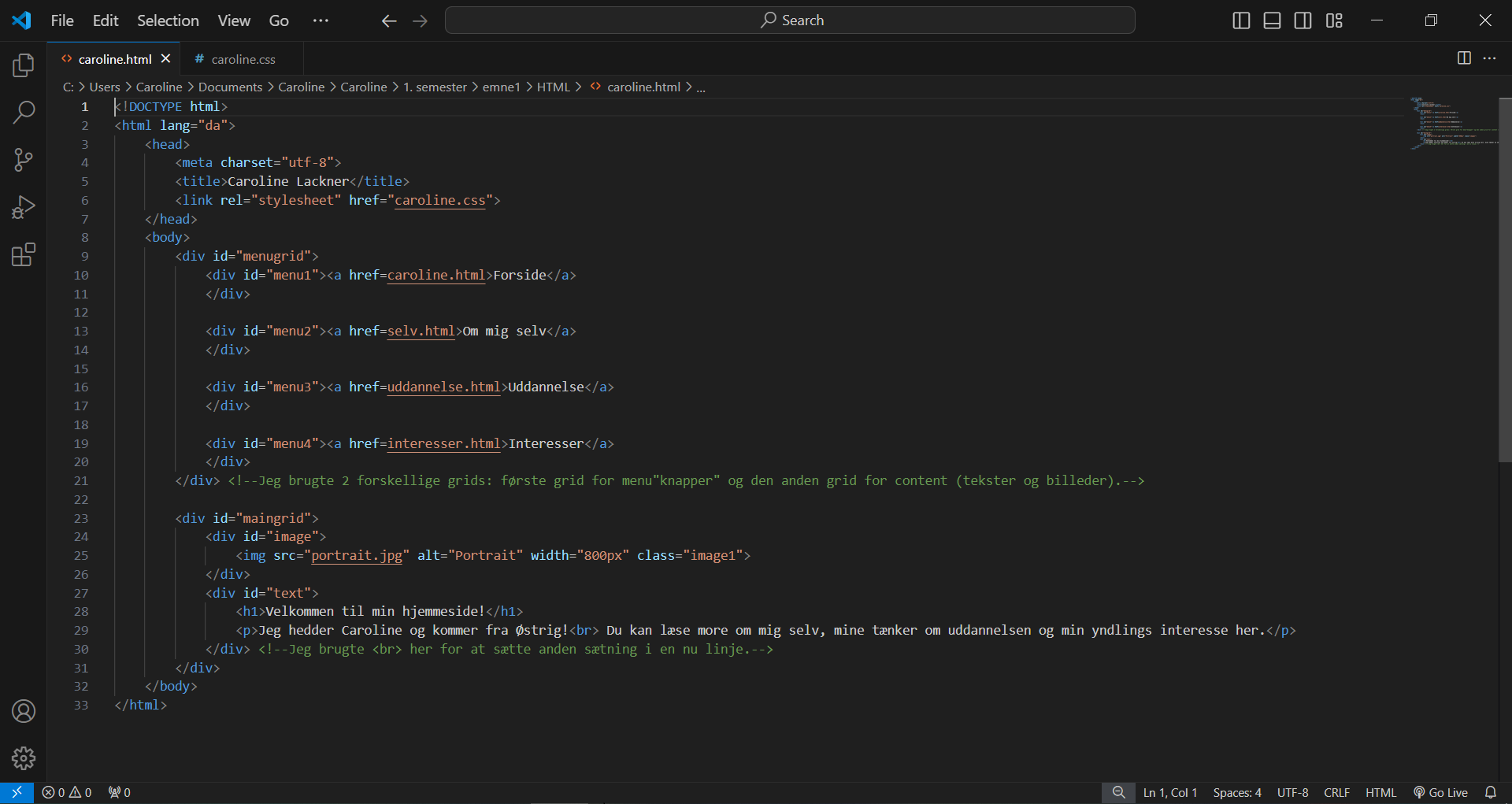Toggle the bottom panel visibility
The width and height of the screenshot is (1512, 804).
point(1272,20)
